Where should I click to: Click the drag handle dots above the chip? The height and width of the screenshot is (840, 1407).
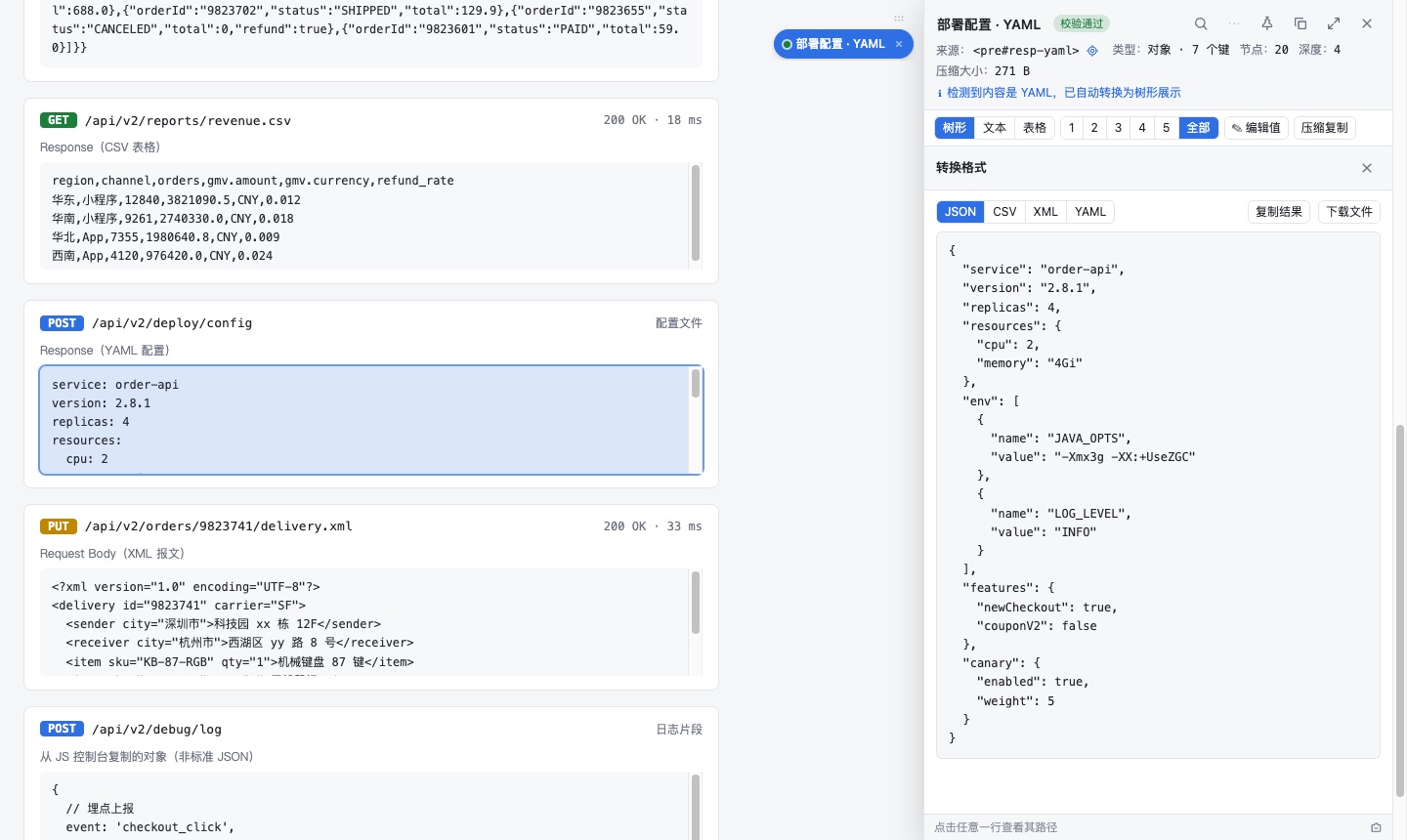[x=899, y=19]
